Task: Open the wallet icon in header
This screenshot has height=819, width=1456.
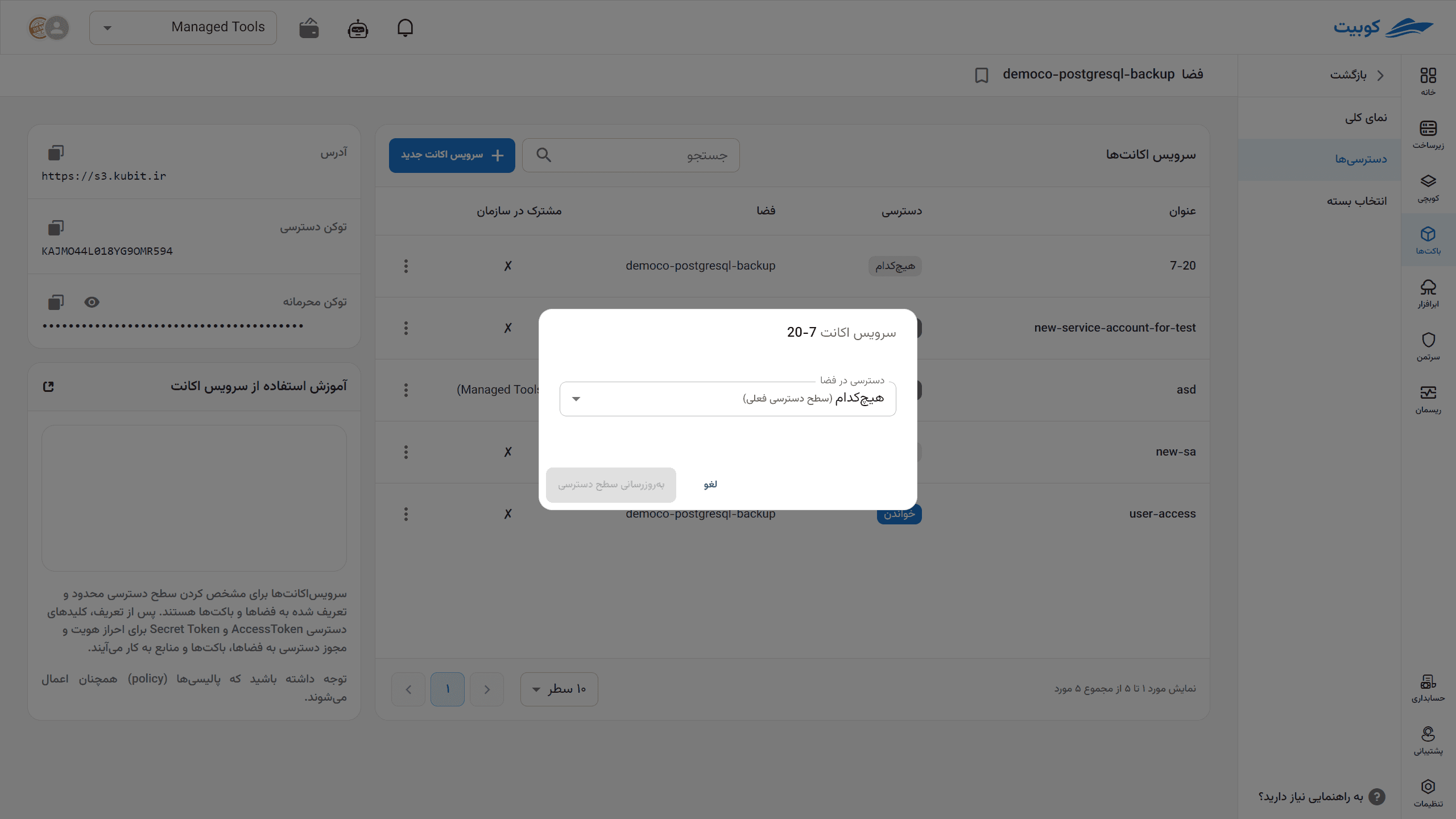Action: (x=309, y=27)
